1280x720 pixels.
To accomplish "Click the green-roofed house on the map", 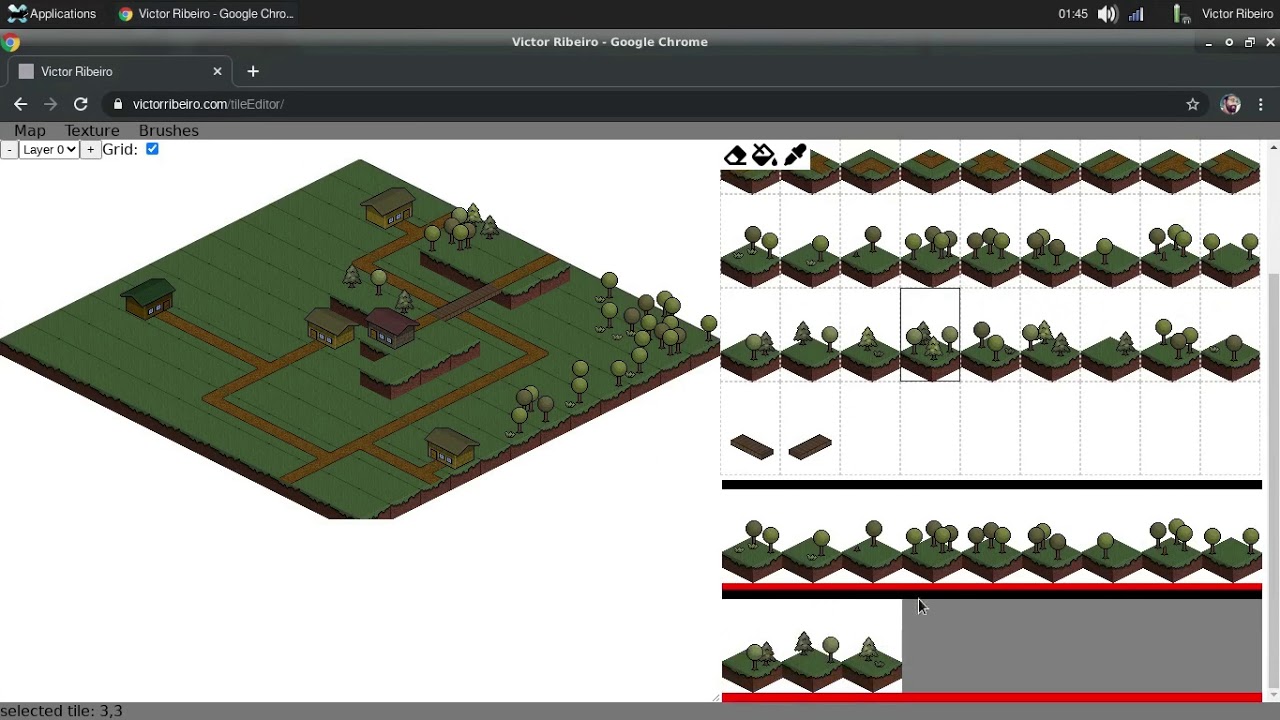I will point(149,297).
